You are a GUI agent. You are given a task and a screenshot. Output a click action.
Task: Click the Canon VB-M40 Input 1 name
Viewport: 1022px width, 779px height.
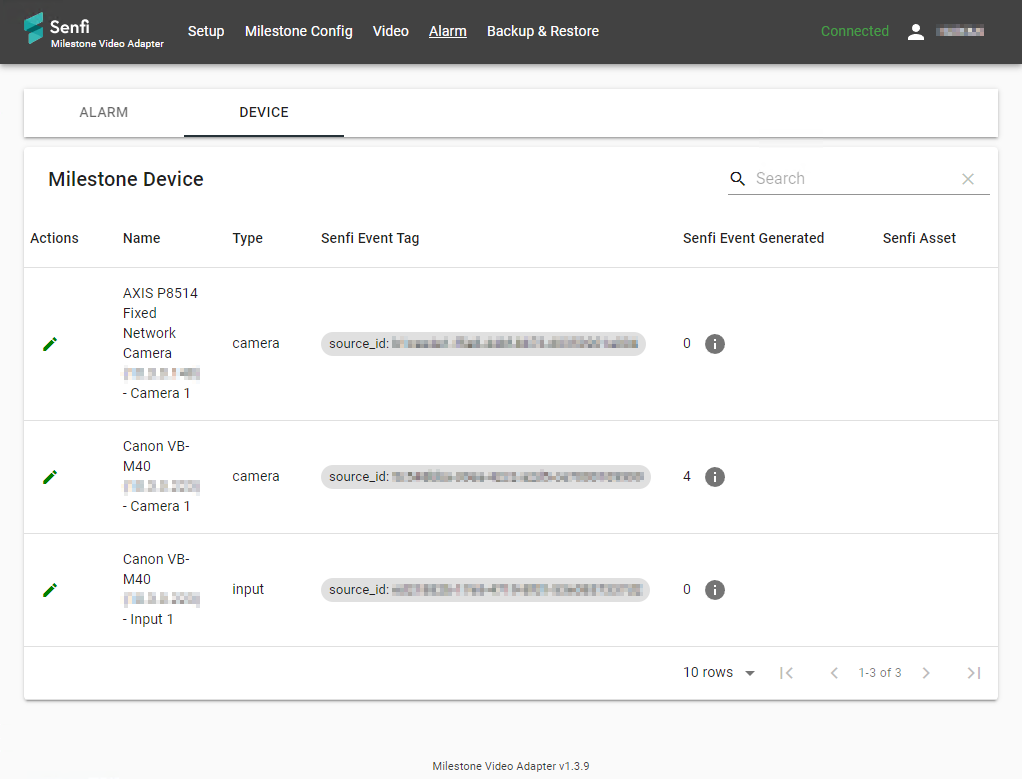click(x=161, y=589)
